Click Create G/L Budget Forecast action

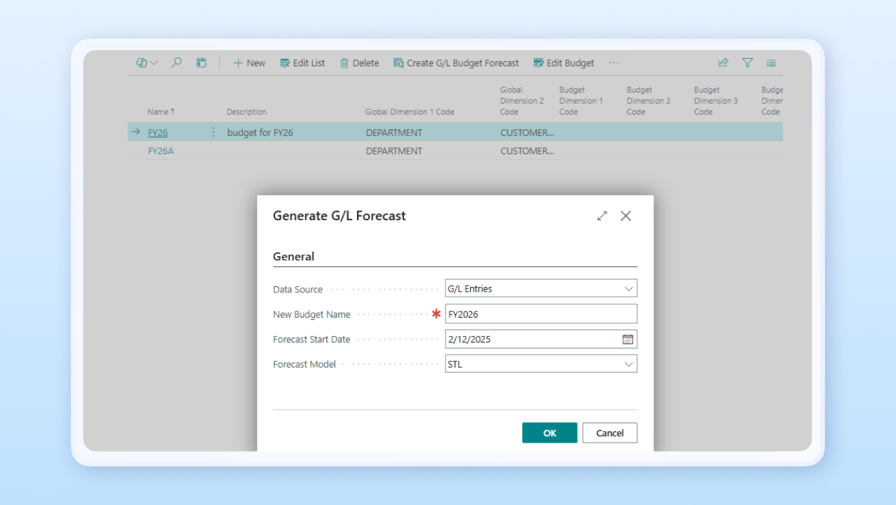pyautogui.click(x=456, y=63)
